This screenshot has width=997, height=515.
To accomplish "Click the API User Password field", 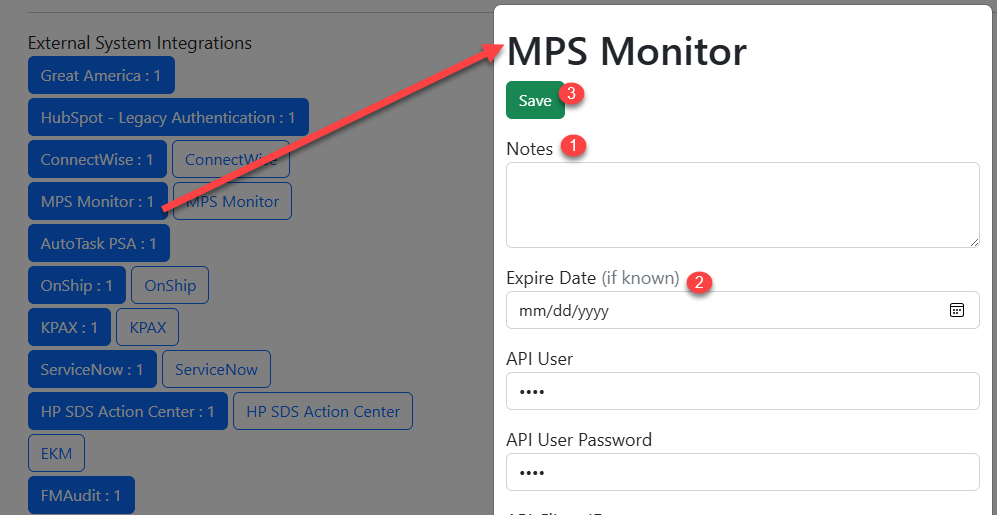I will coord(743,472).
